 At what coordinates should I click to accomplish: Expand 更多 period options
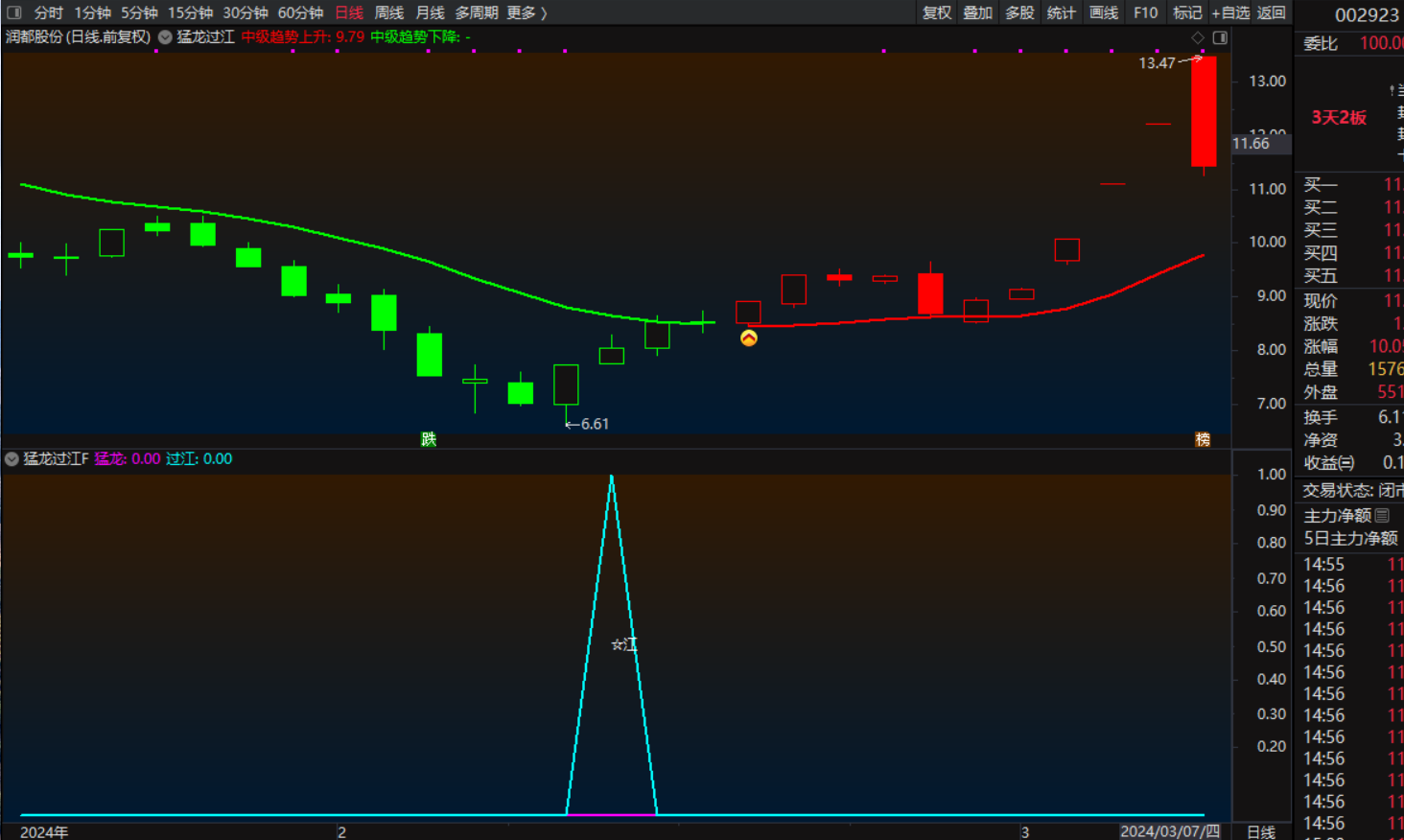(526, 12)
